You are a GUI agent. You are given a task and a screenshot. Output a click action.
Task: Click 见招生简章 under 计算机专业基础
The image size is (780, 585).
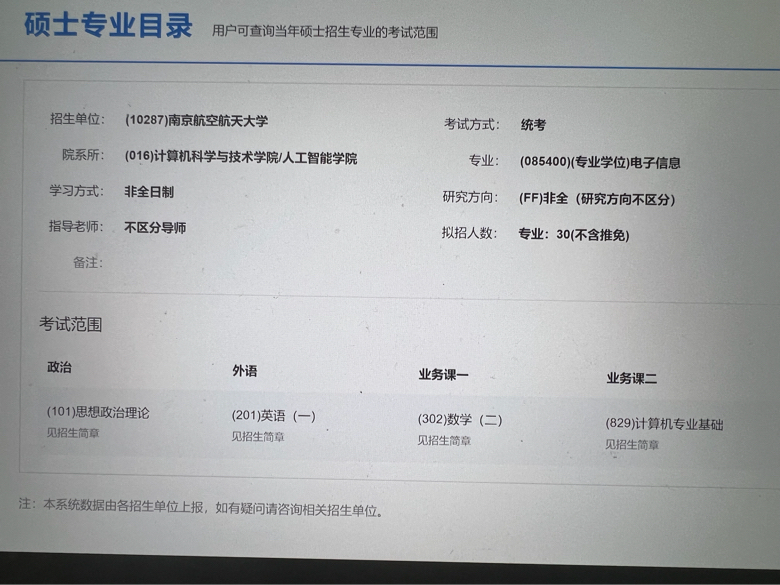click(x=632, y=445)
